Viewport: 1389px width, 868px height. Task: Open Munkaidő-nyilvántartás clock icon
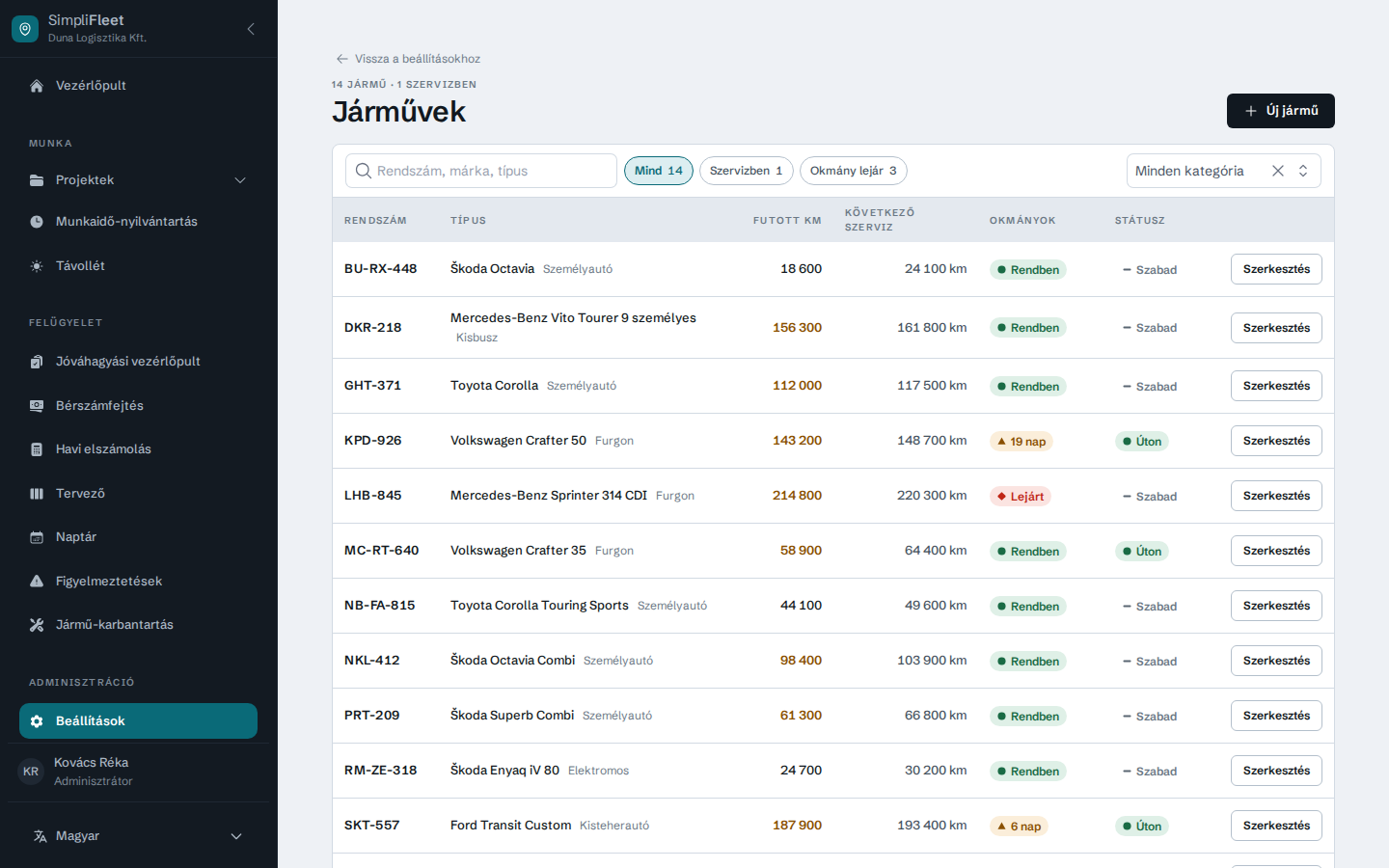[x=37, y=222]
